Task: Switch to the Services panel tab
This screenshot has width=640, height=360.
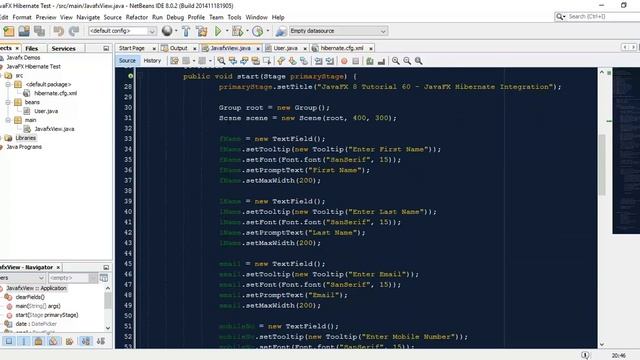Action: pyautogui.click(x=63, y=49)
